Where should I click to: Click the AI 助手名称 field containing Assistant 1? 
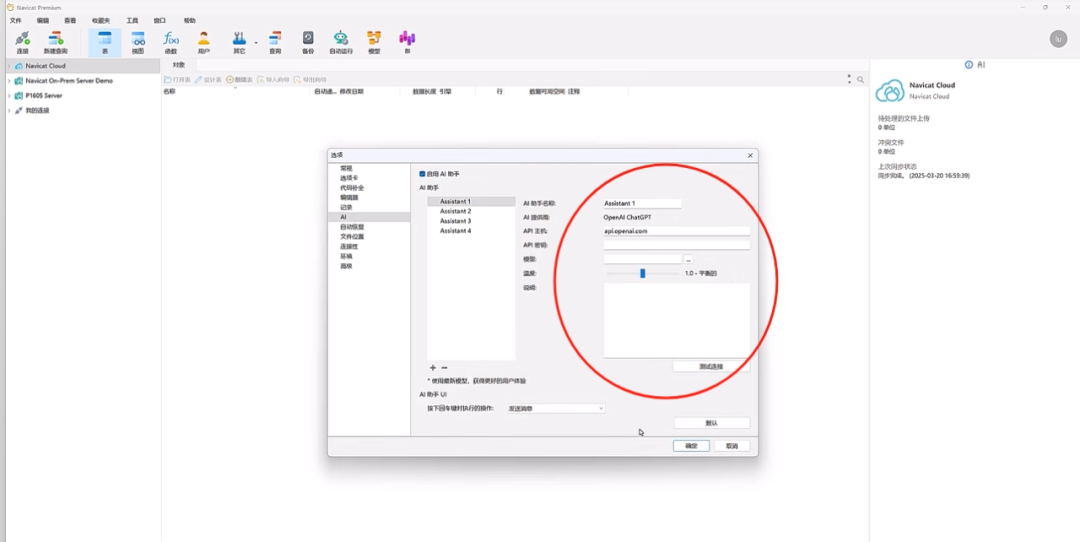642,203
